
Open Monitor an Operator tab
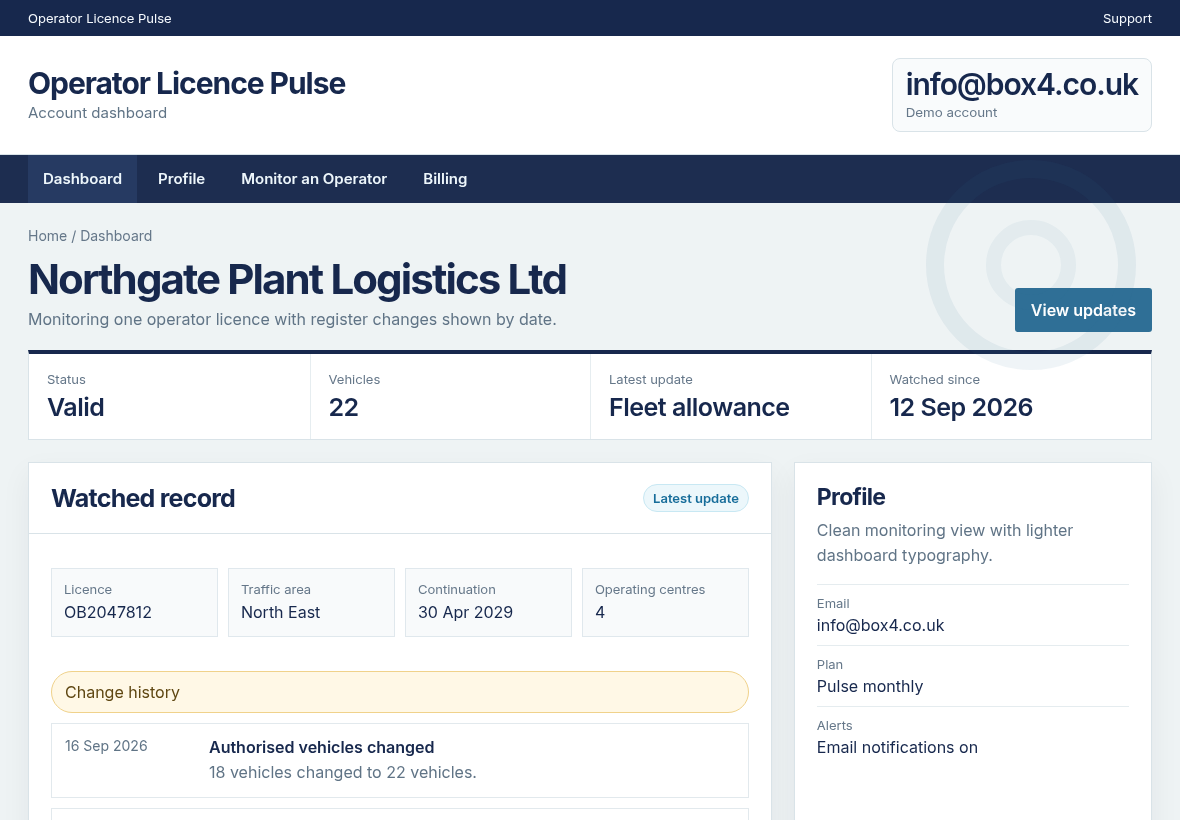pyautogui.click(x=314, y=179)
